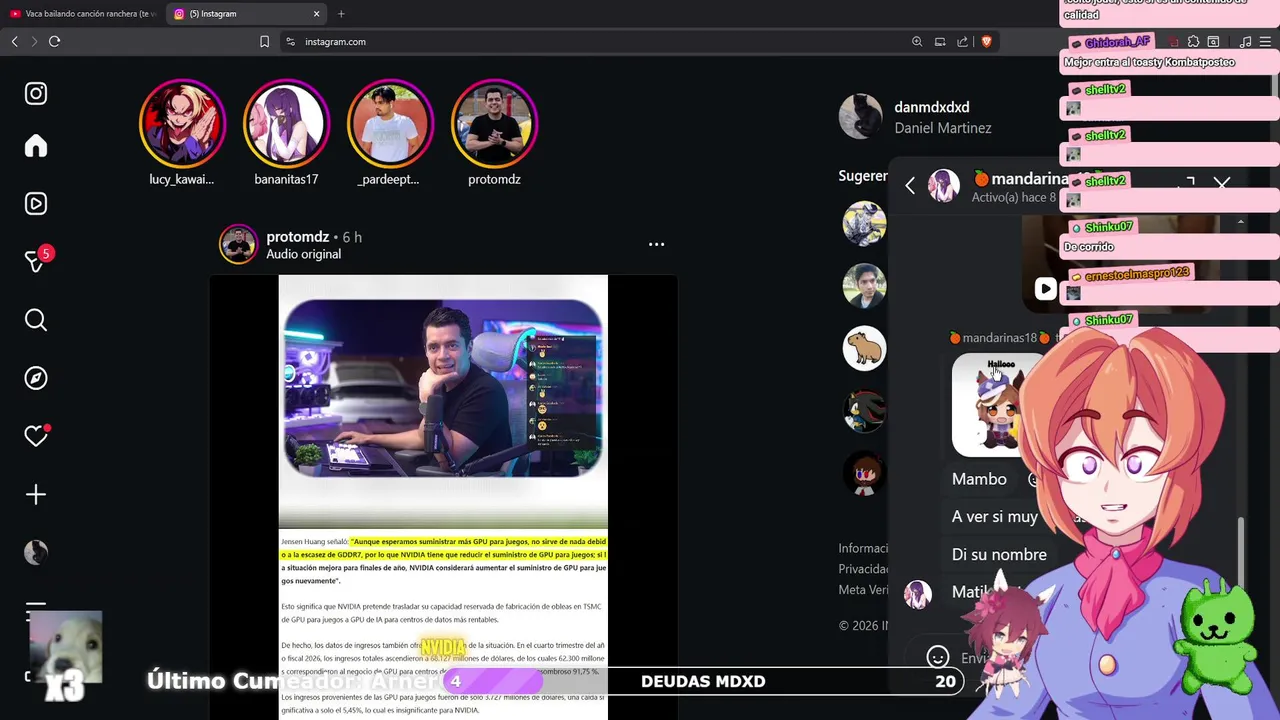Open the Search panel in sidebar
The image size is (1280, 720).
point(36,320)
